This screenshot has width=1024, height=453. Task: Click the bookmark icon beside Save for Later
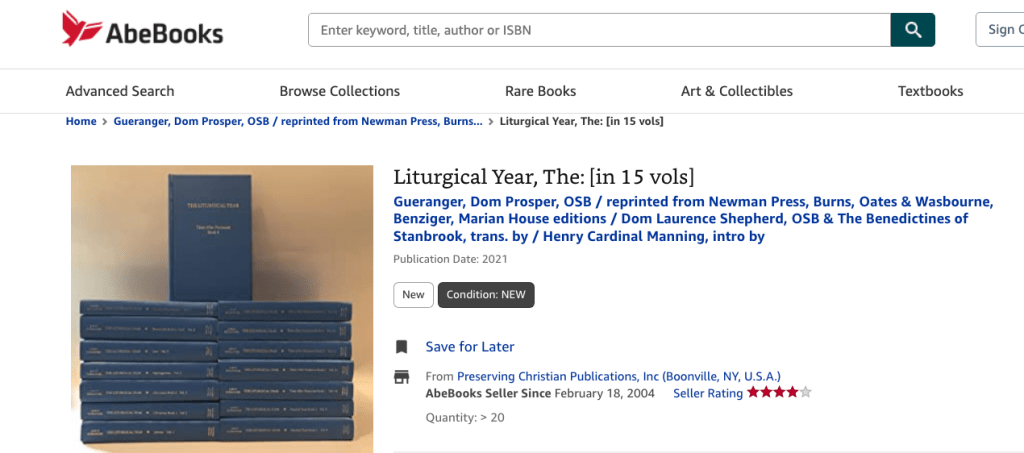point(401,347)
